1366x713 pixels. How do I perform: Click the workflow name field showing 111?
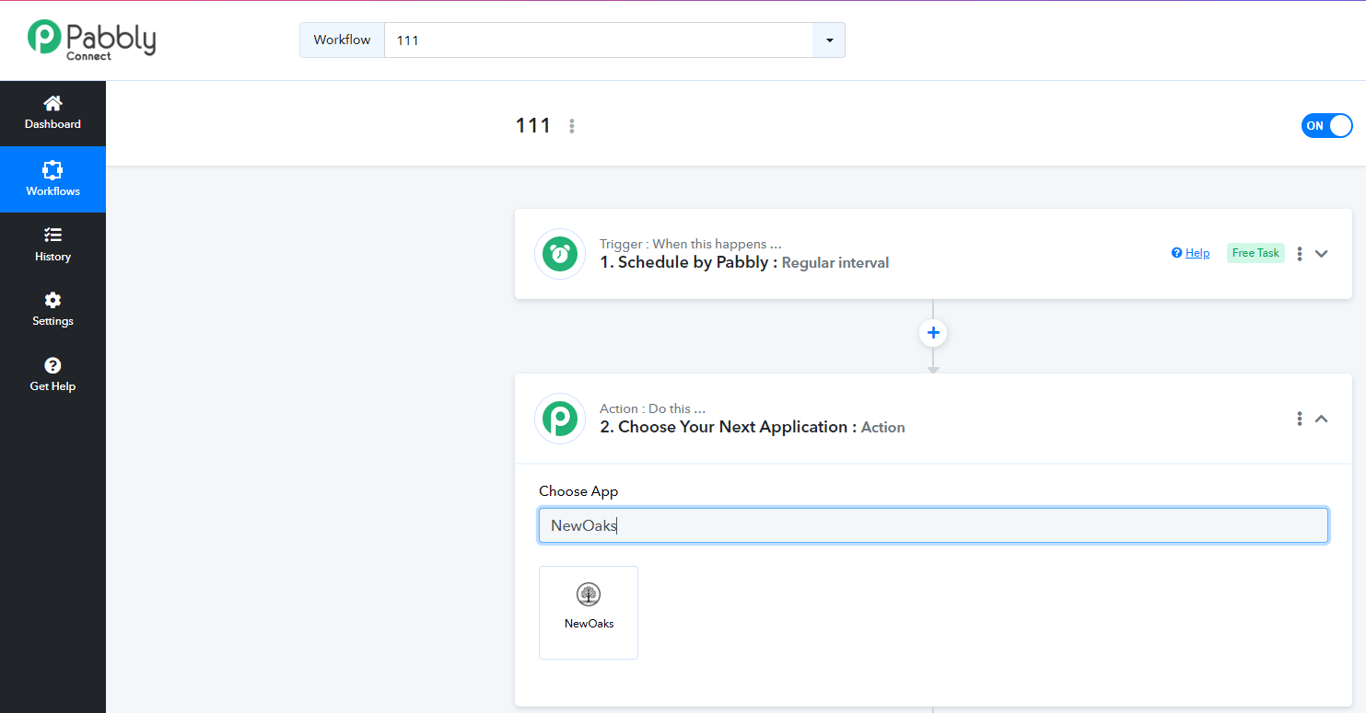tap(599, 40)
